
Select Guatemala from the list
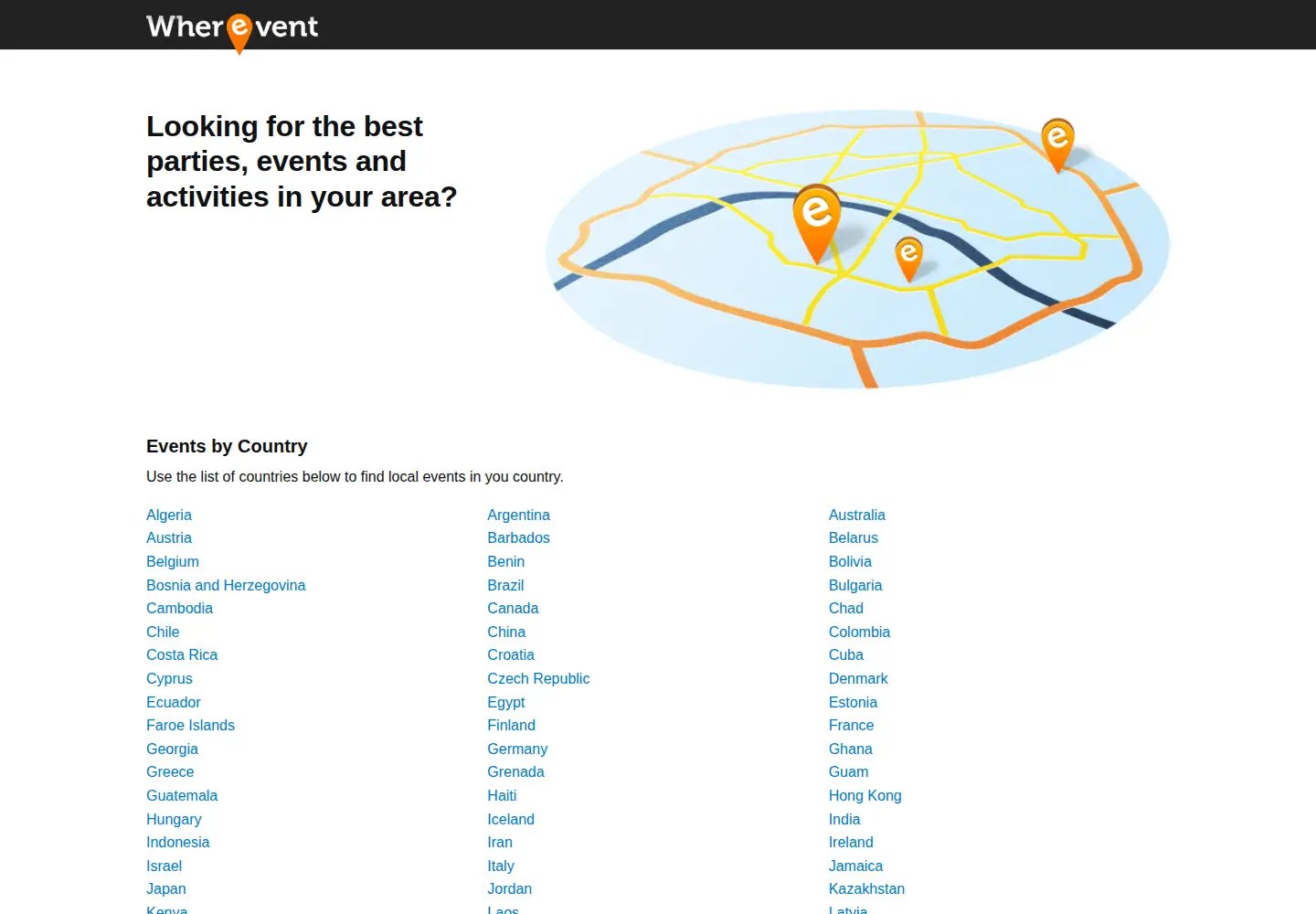point(182,795)
